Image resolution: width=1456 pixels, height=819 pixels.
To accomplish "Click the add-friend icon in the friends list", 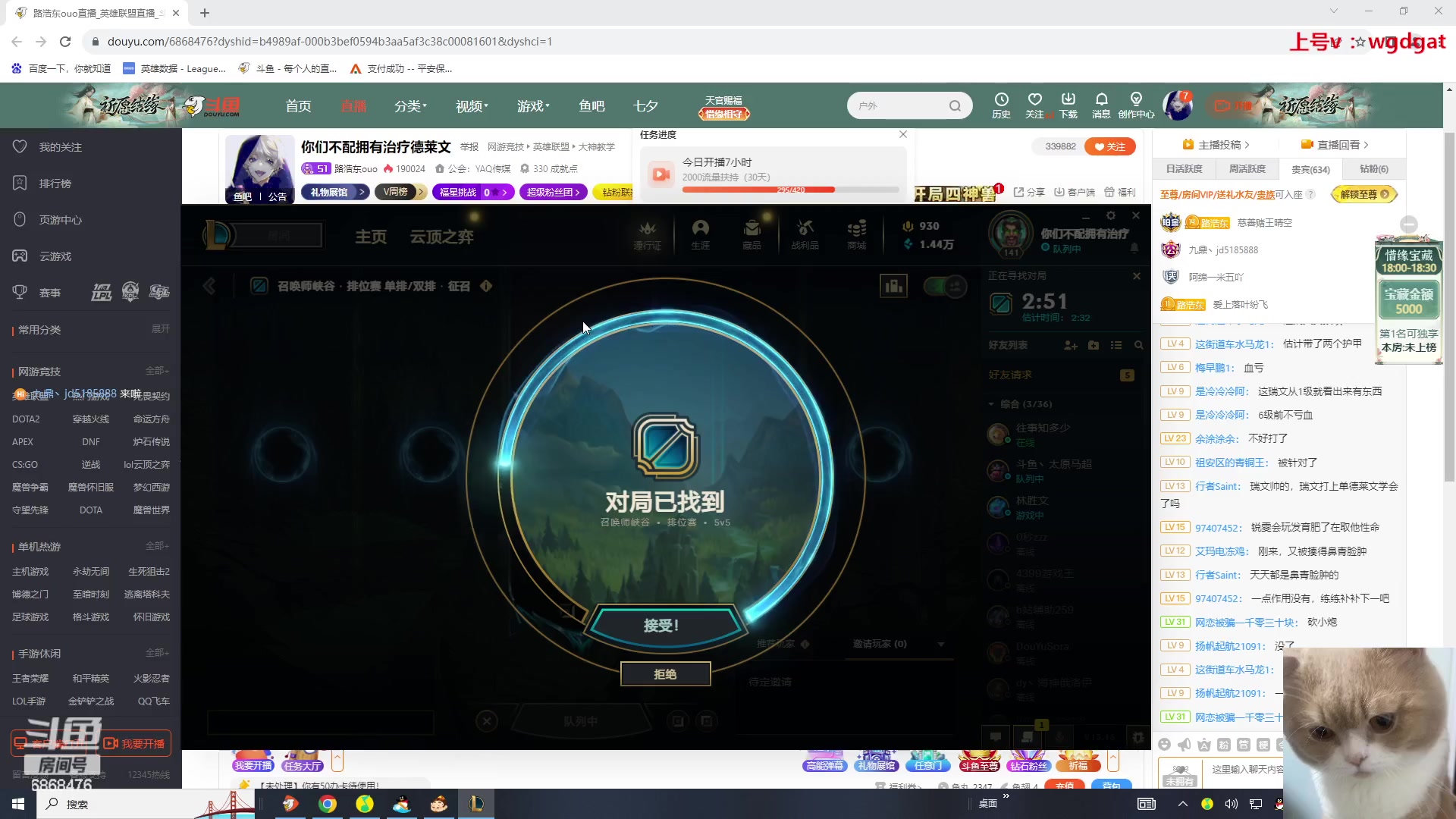I will click(1070, 345).
